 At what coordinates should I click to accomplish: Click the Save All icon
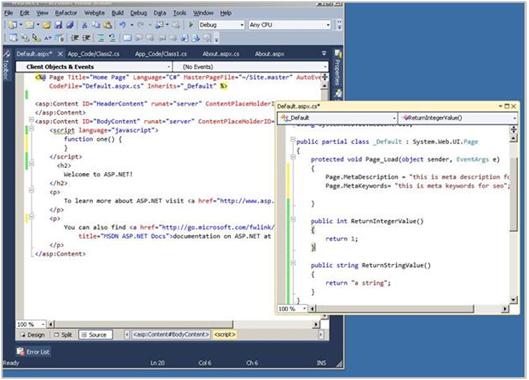coord(70,25)
